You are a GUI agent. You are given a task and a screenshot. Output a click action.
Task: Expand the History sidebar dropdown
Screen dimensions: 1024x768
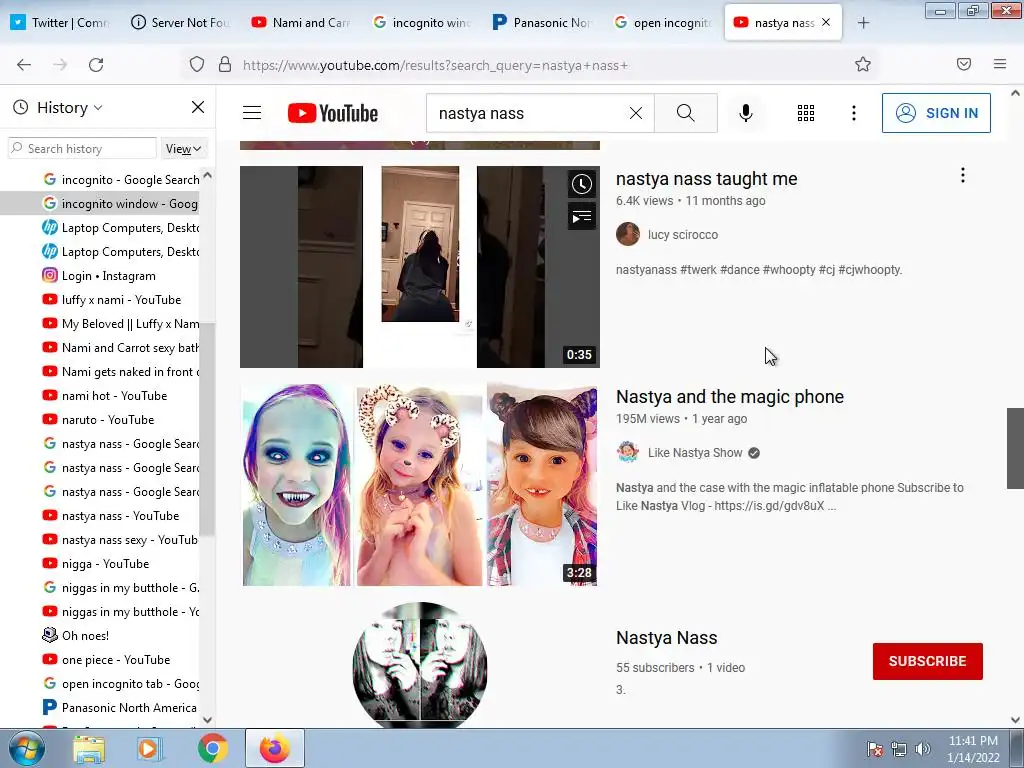(69, 108)
